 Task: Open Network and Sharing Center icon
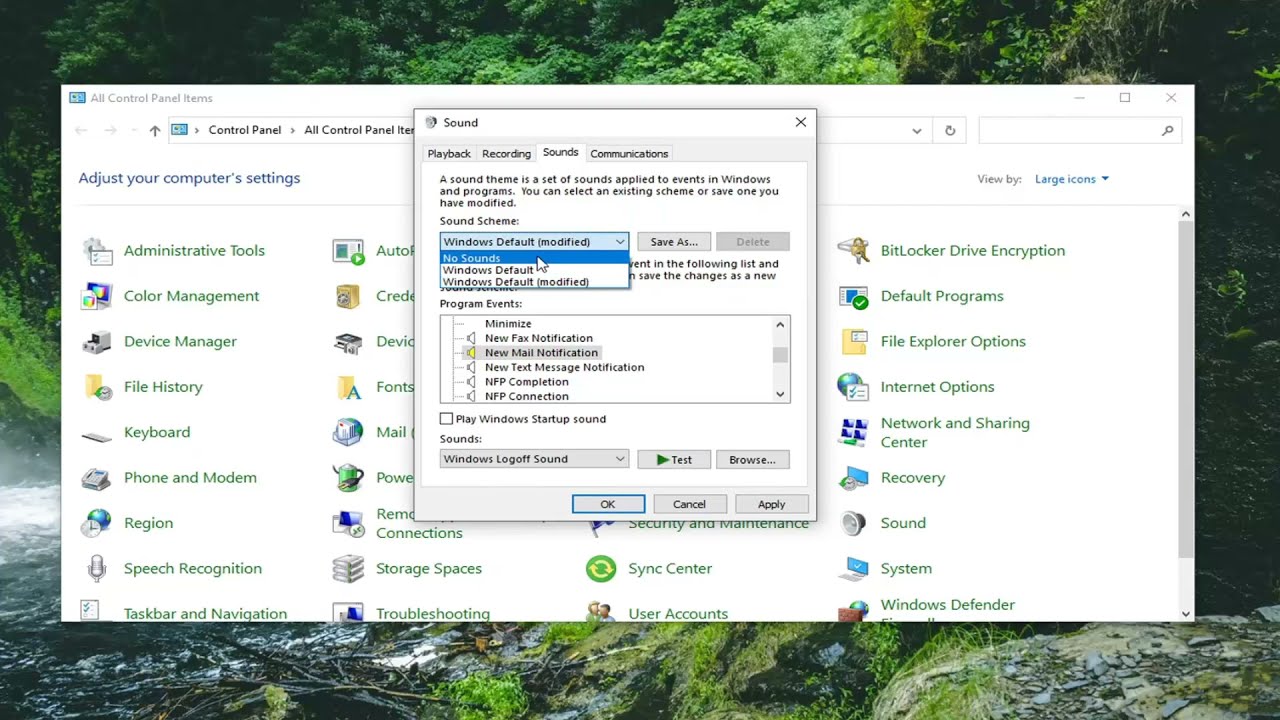click(x=853, y=433)
